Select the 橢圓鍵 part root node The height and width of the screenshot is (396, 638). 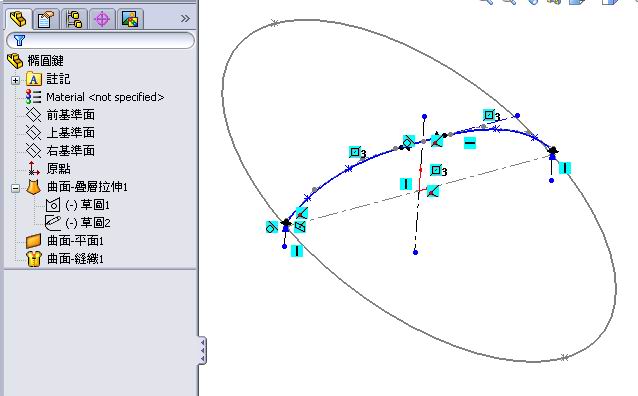(x=45, y=61)
